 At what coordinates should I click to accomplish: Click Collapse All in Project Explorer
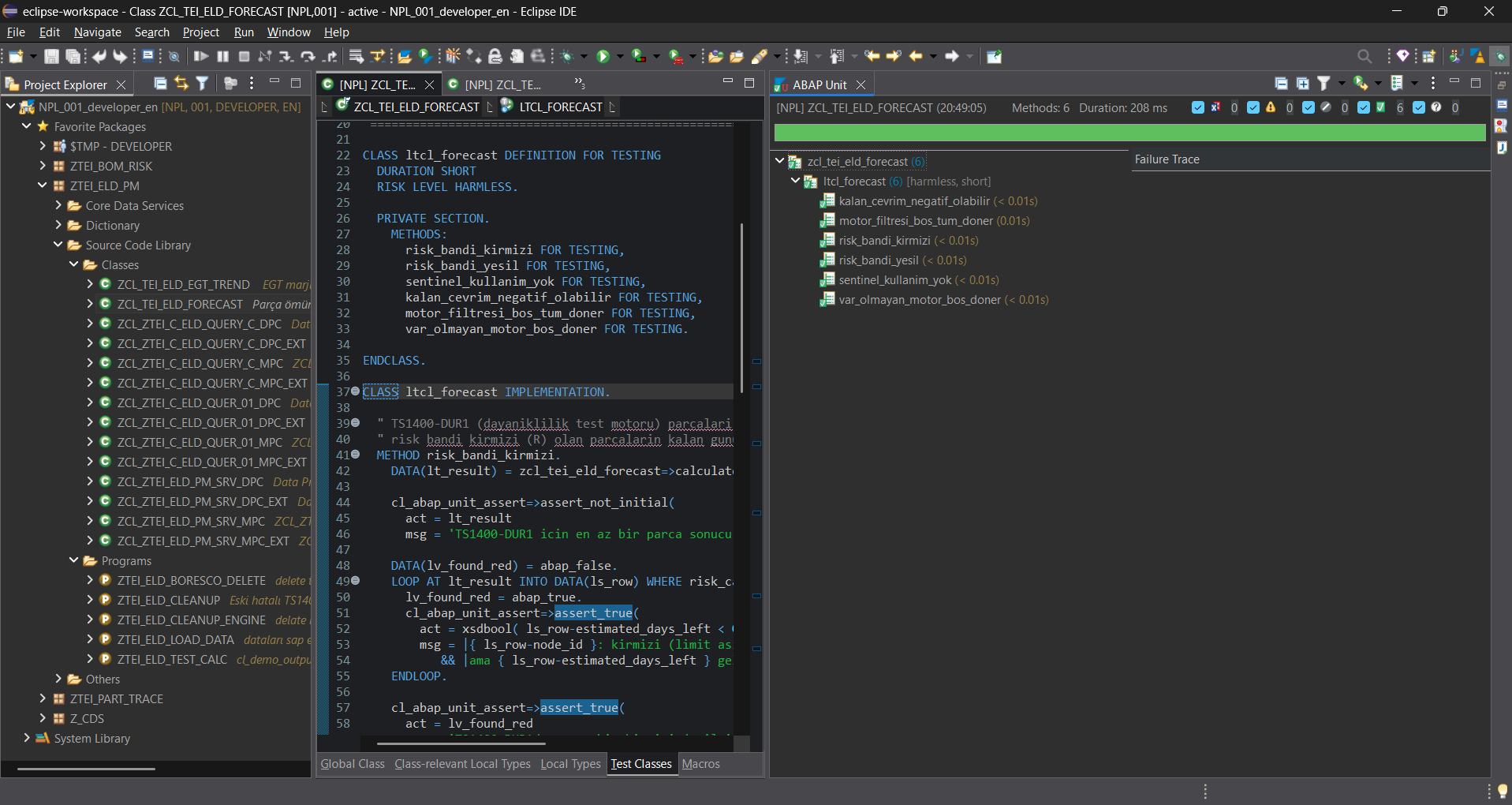point(160,83)
